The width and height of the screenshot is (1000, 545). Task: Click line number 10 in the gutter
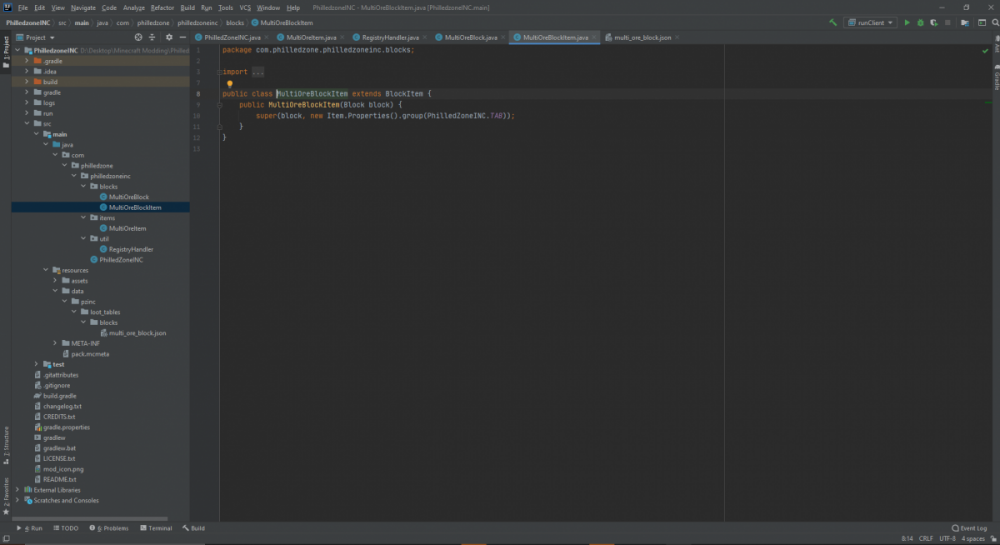click(196, 116)
